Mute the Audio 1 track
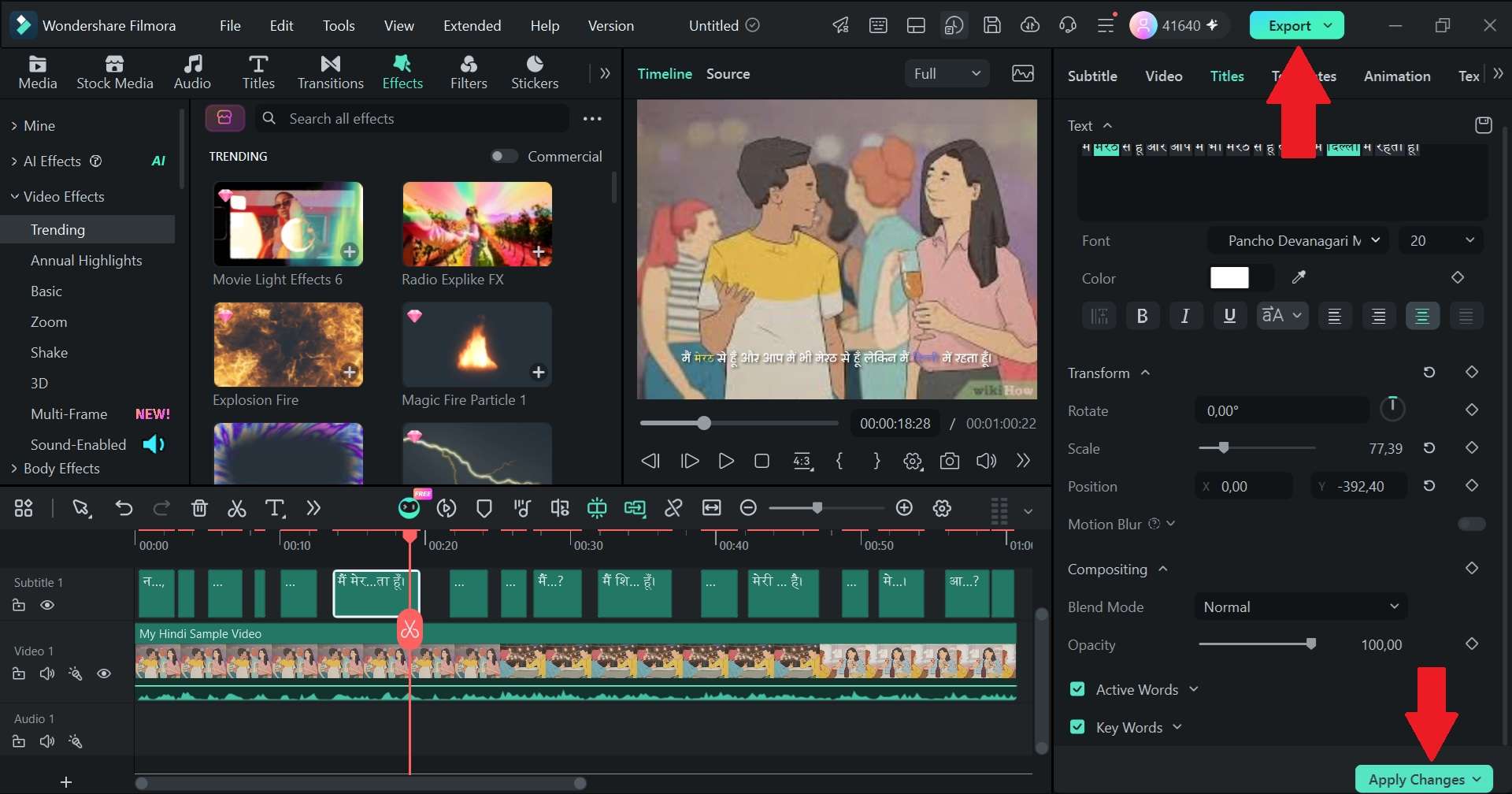 47,741
